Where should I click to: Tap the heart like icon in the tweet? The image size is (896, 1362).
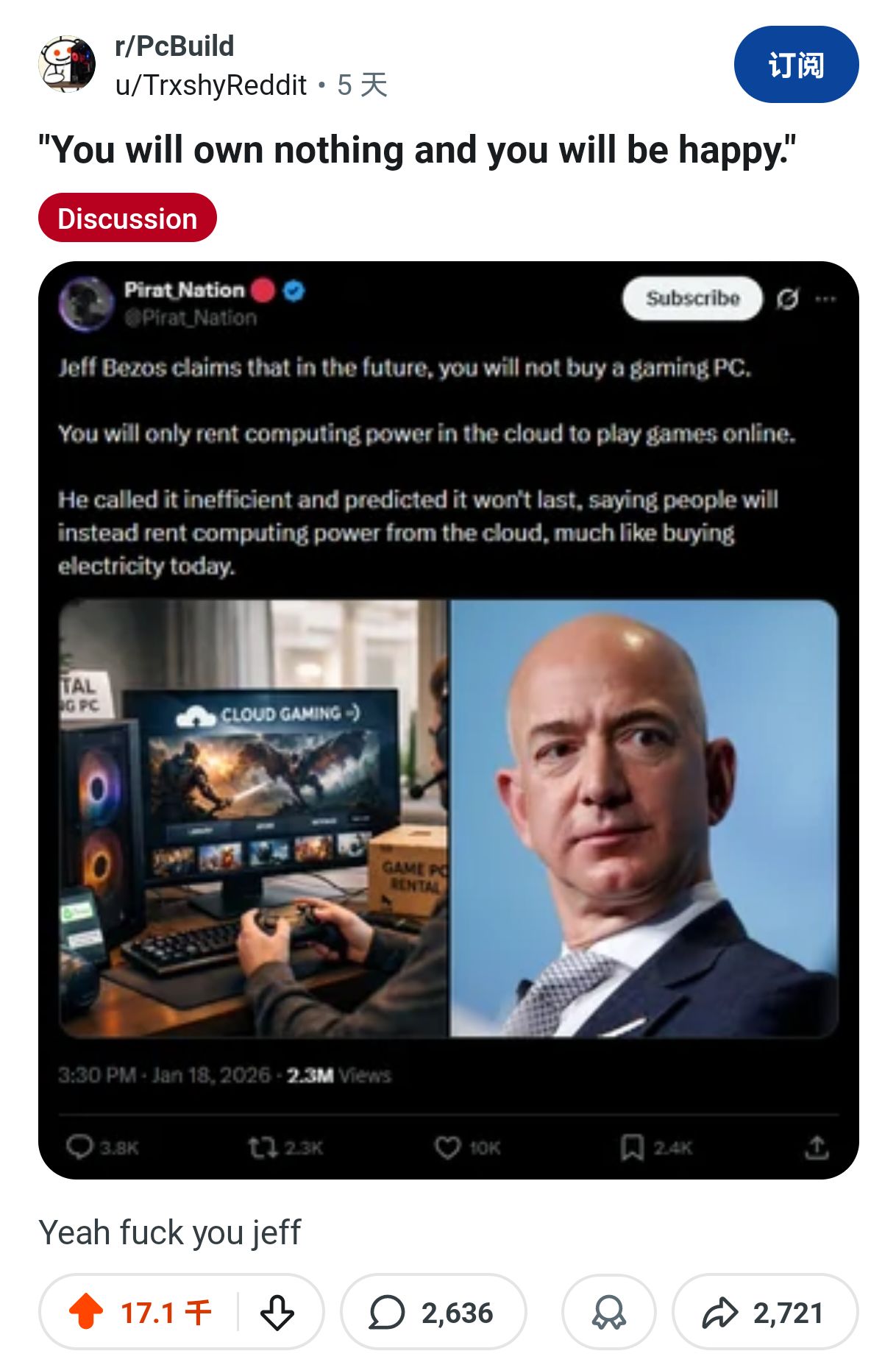point(447,1146)
